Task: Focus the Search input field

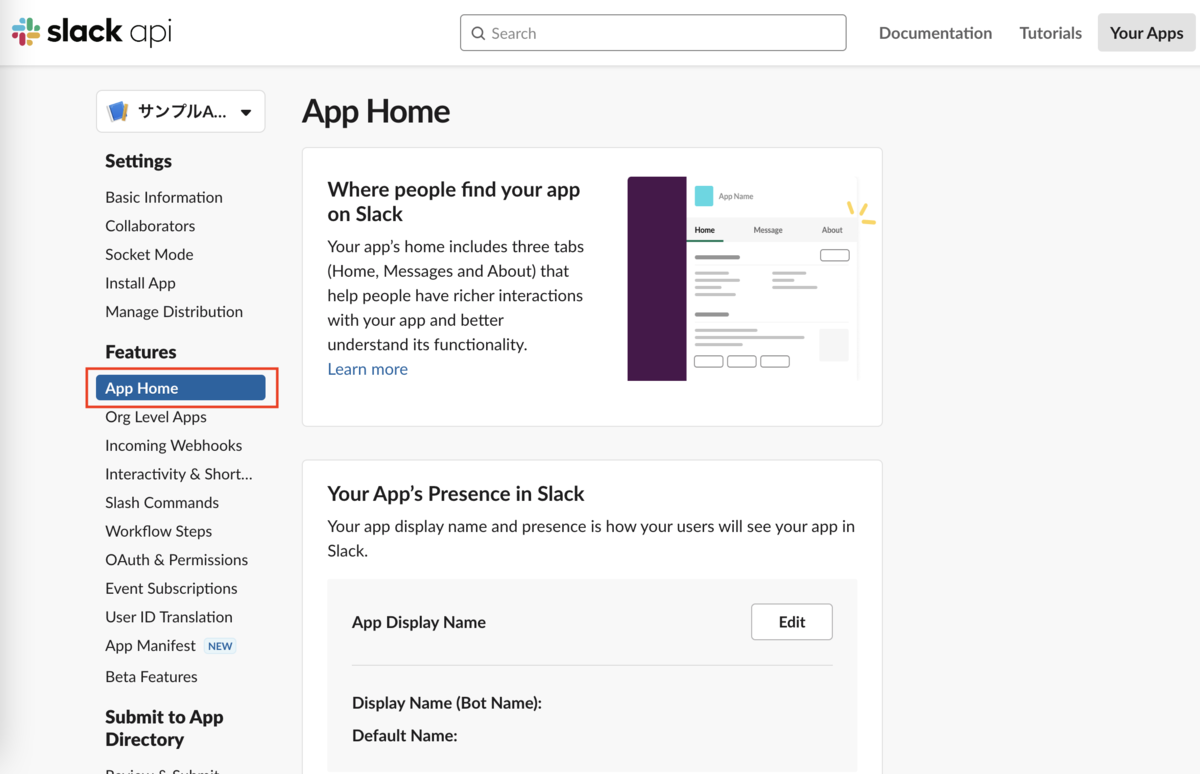Action: click(x=653, y=33)
